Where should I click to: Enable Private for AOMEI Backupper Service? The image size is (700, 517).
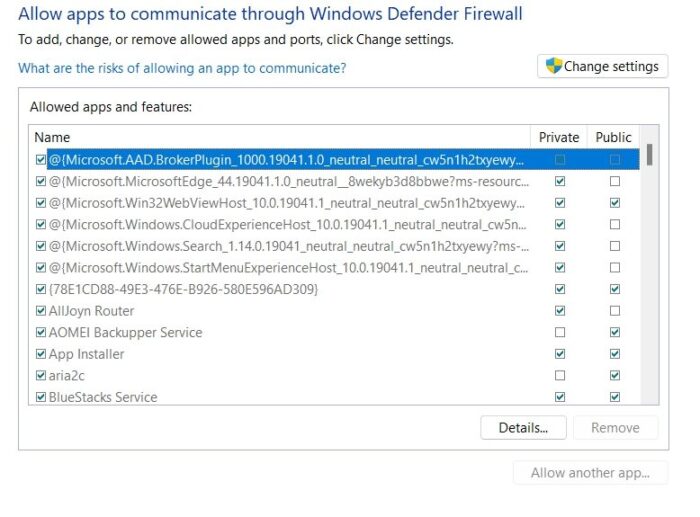pos(559,332)
